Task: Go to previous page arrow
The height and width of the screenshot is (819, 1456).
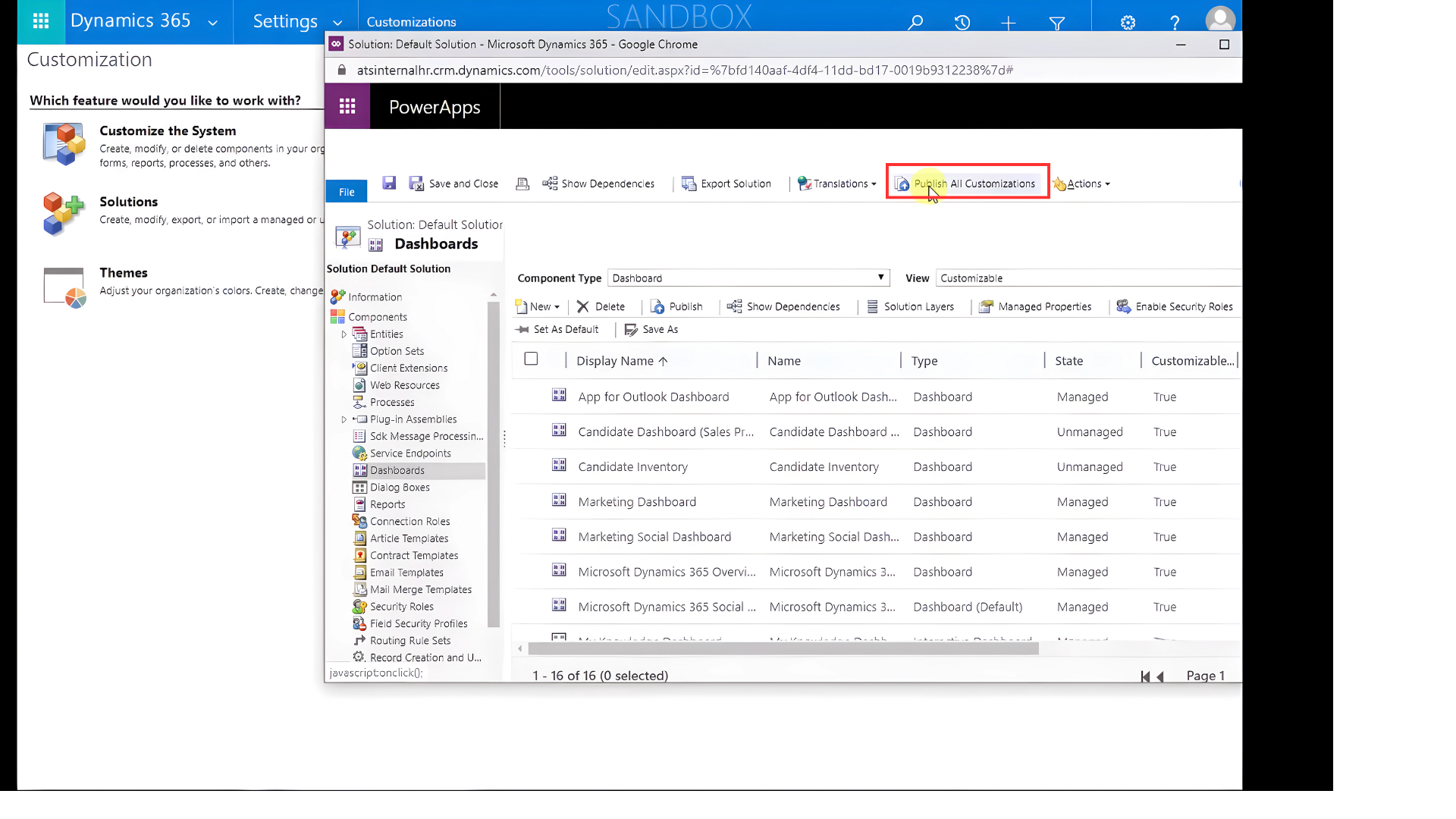Action: [1160, 676]
